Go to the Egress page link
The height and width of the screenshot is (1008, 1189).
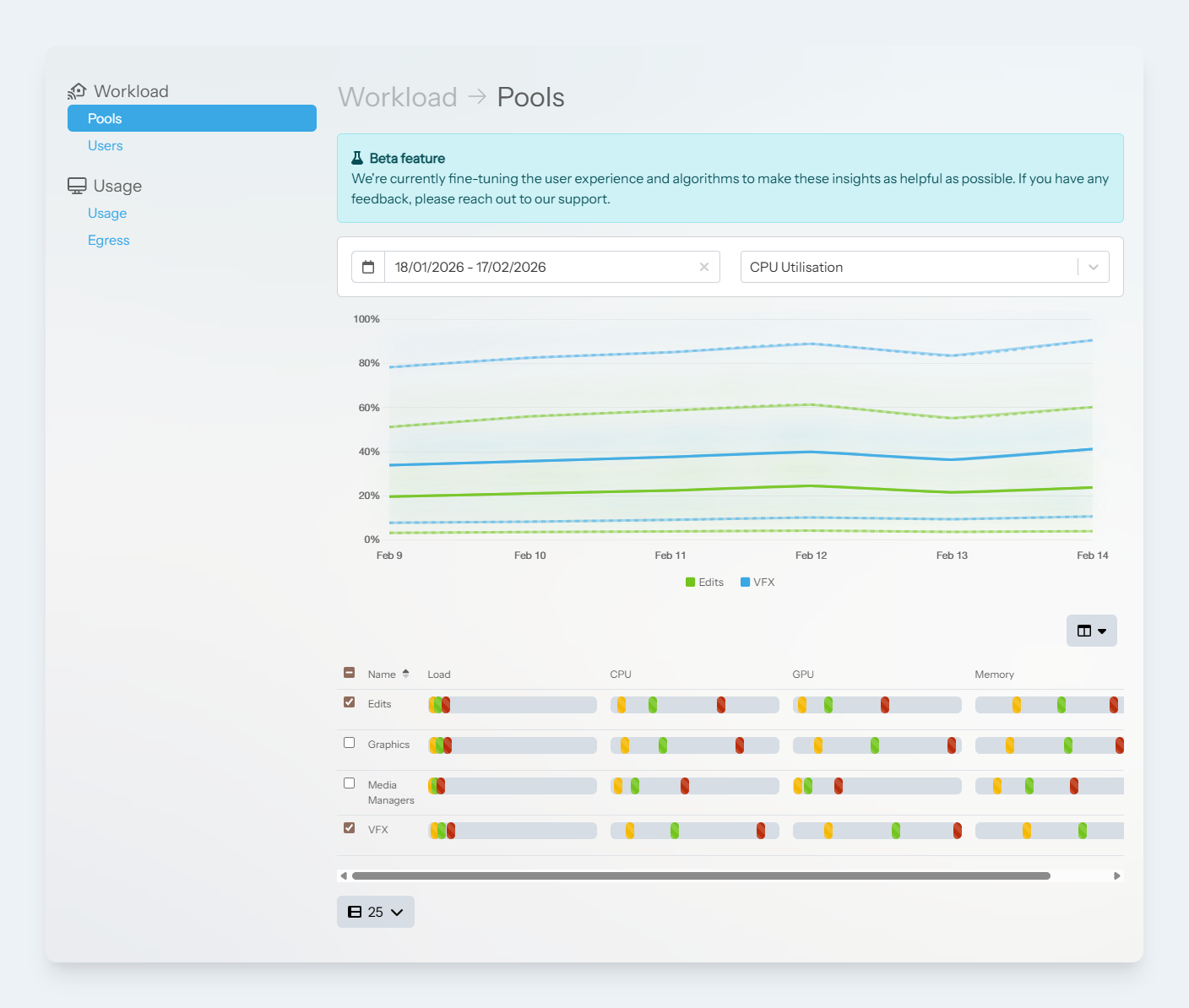109,240
